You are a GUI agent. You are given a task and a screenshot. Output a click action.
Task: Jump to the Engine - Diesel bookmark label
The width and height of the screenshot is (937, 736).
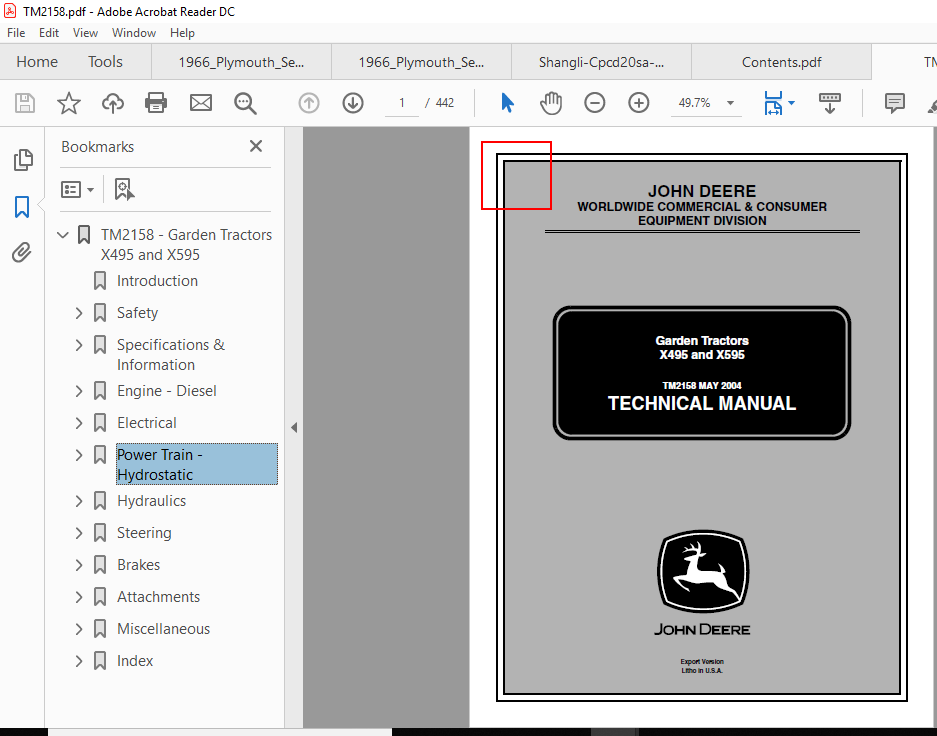[x=167, y=391]
